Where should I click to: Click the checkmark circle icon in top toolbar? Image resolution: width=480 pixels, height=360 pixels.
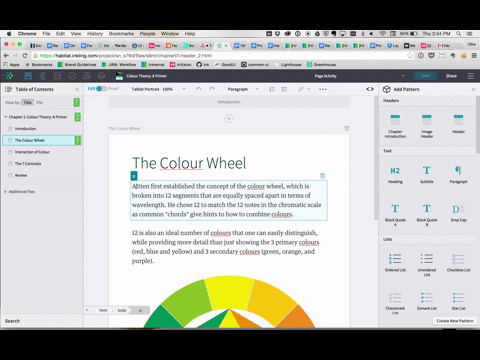(x=72, y=76)
